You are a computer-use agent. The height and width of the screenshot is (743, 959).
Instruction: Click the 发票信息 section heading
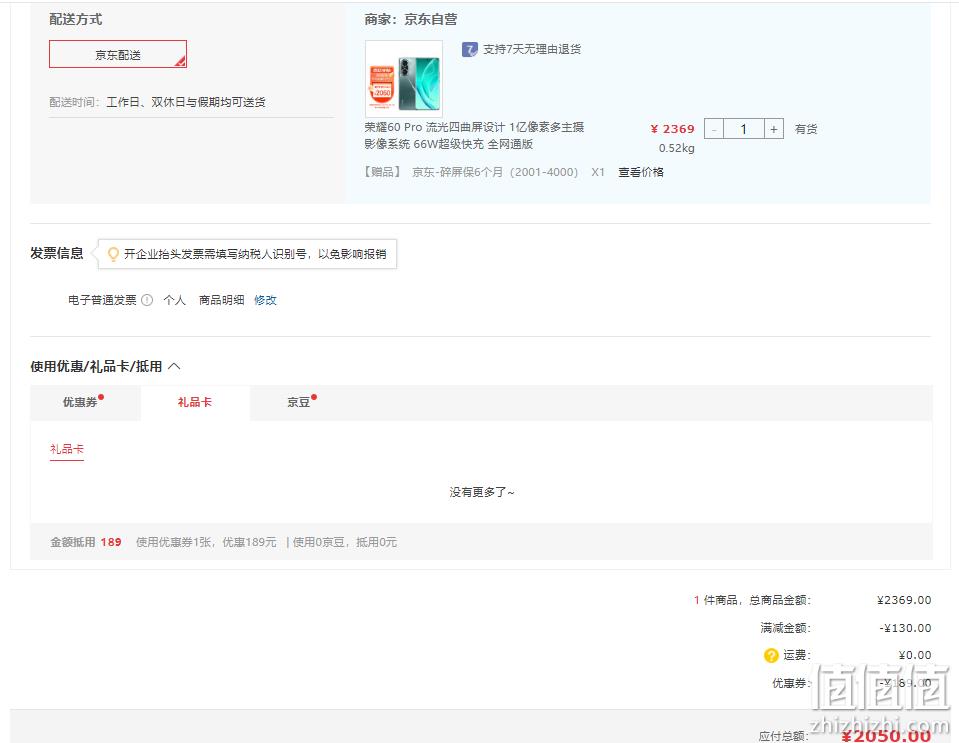[x=57, y=253]
